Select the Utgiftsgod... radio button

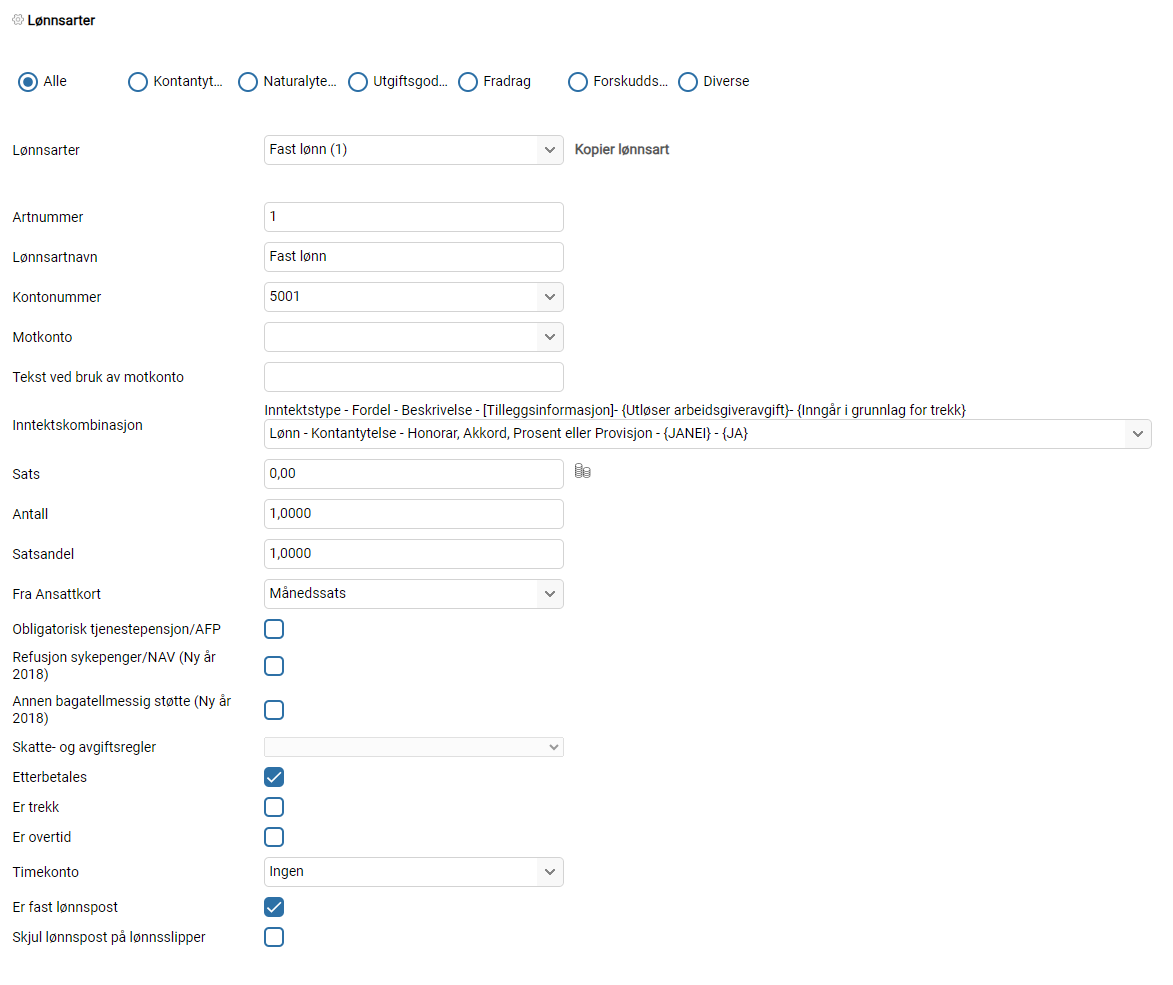[x=358, y=82]
